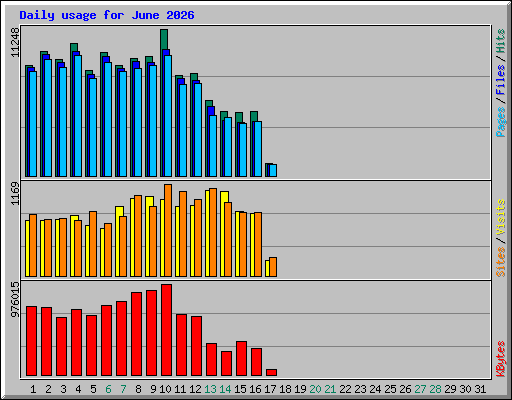Click the Sites legend label

click(500, 262)
